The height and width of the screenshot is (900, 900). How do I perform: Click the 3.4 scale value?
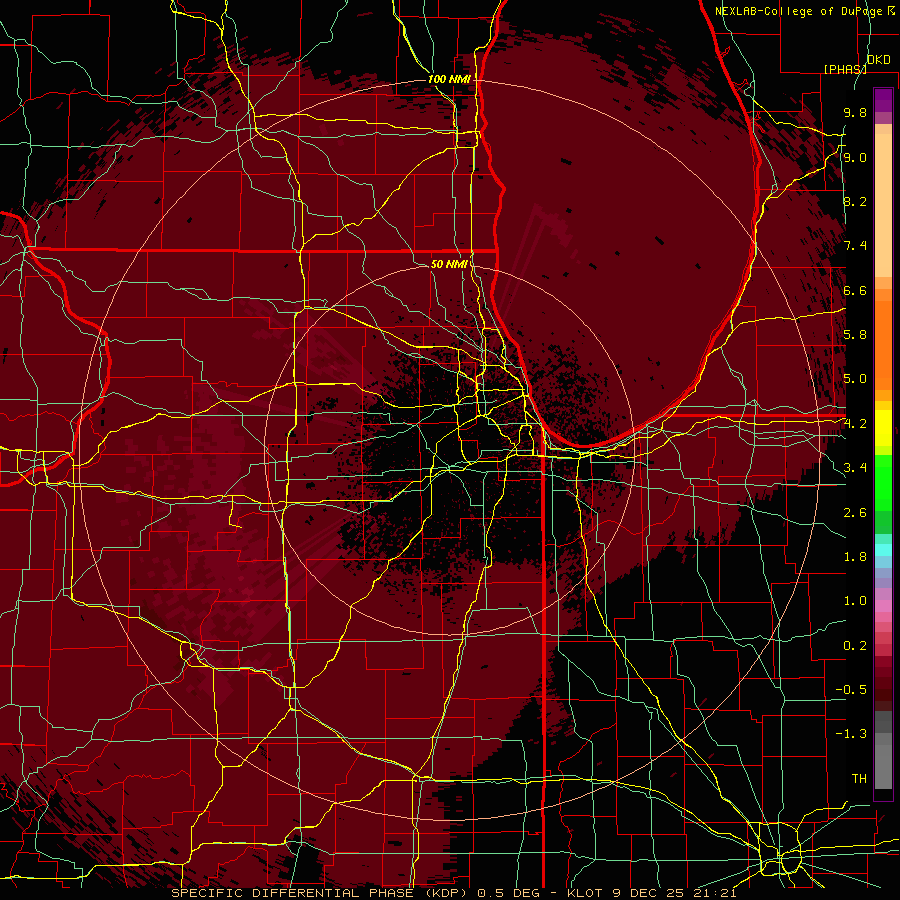[x=855, y=468]
